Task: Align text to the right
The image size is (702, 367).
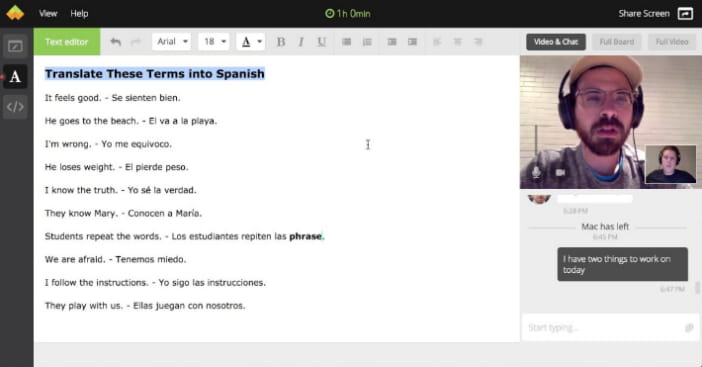Action: coord(478,42)
